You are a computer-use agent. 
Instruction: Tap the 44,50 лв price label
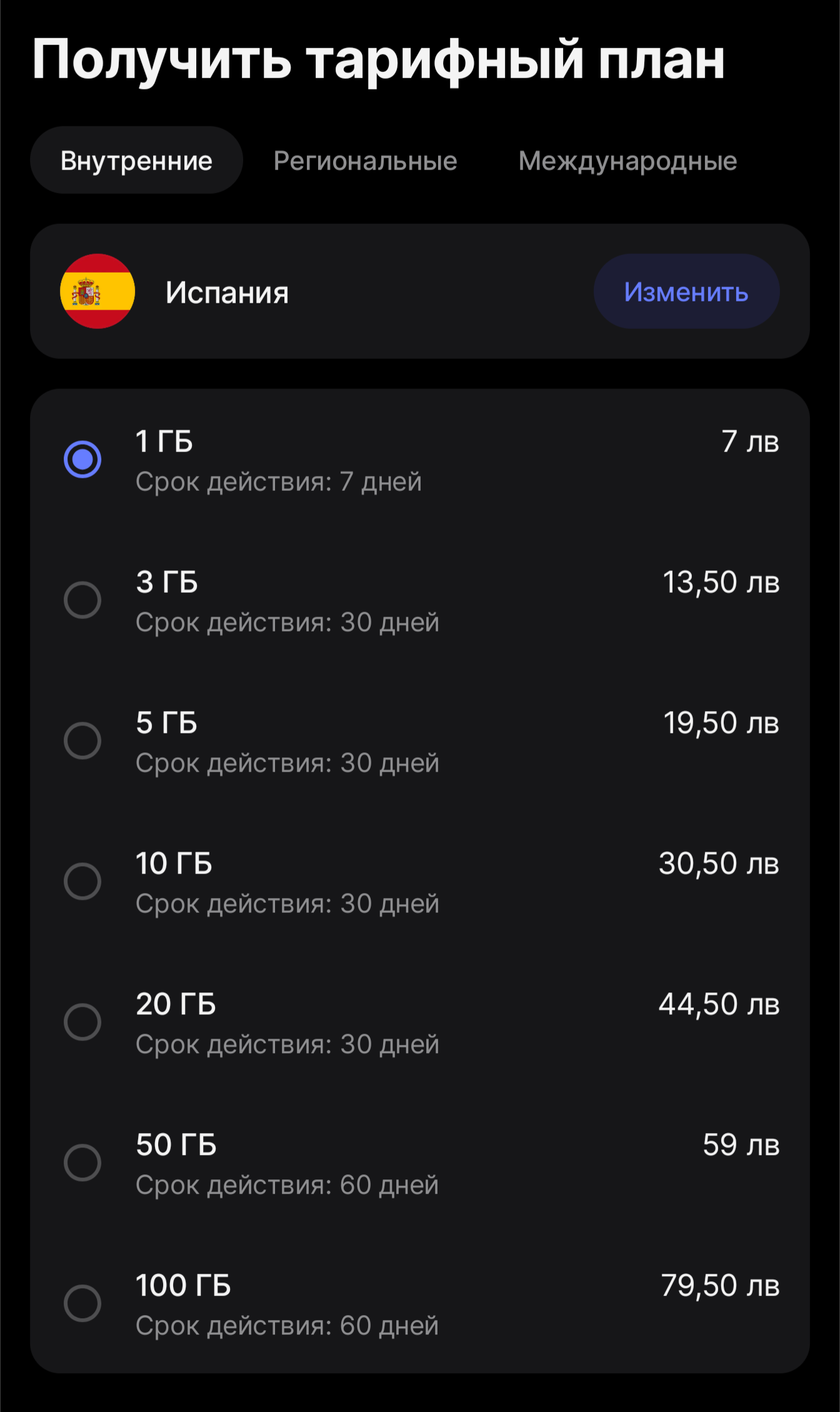[719, 1004]
